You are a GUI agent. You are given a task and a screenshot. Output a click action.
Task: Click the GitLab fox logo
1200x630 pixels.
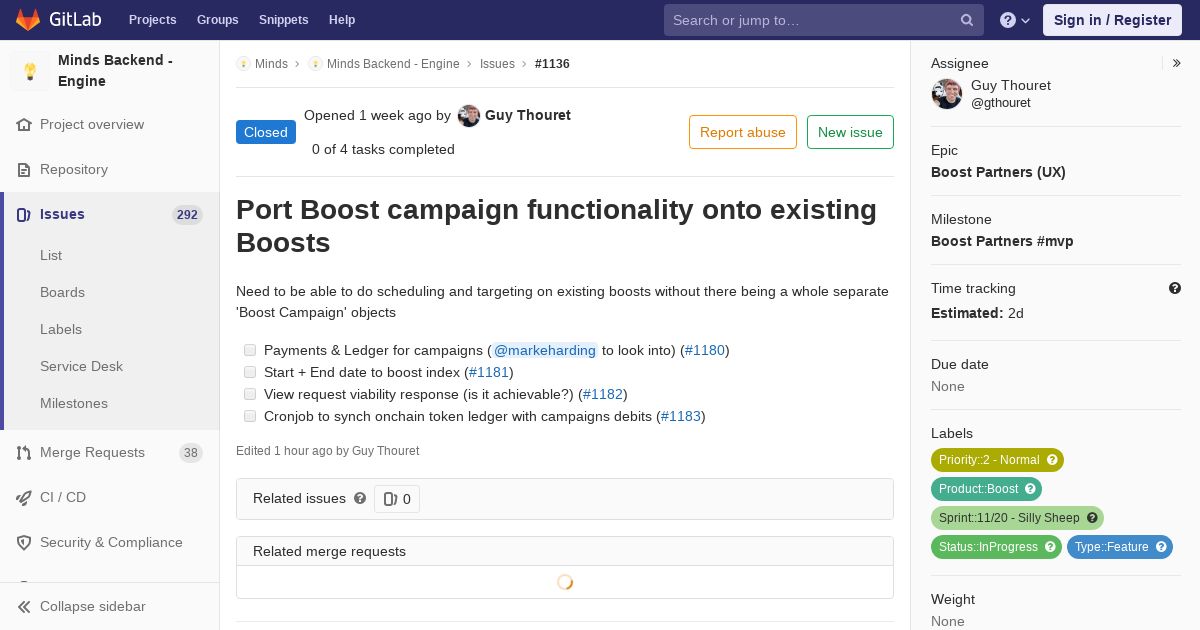pyautogui.click(x=27, y=19)
